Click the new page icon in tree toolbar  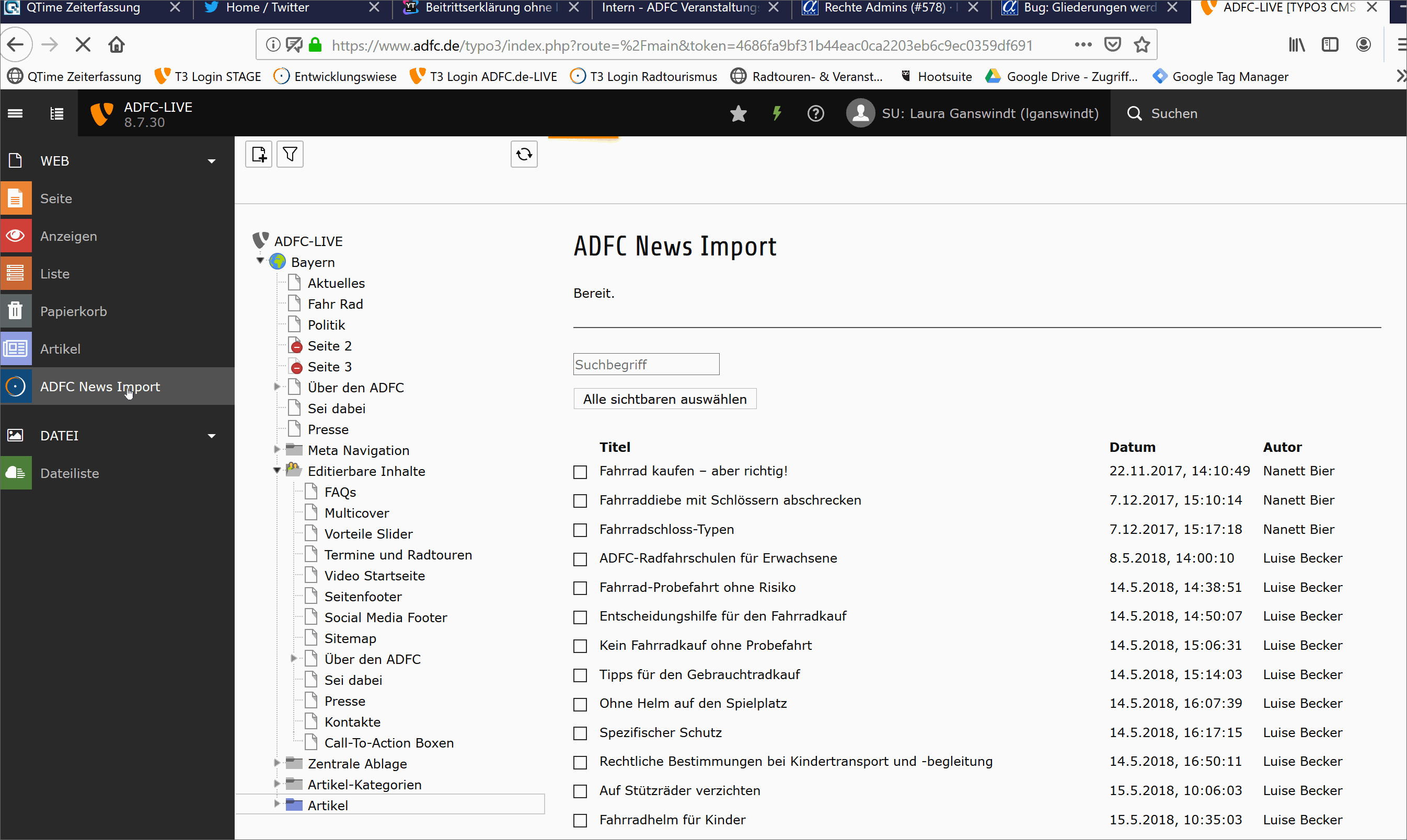pos(259,154)
